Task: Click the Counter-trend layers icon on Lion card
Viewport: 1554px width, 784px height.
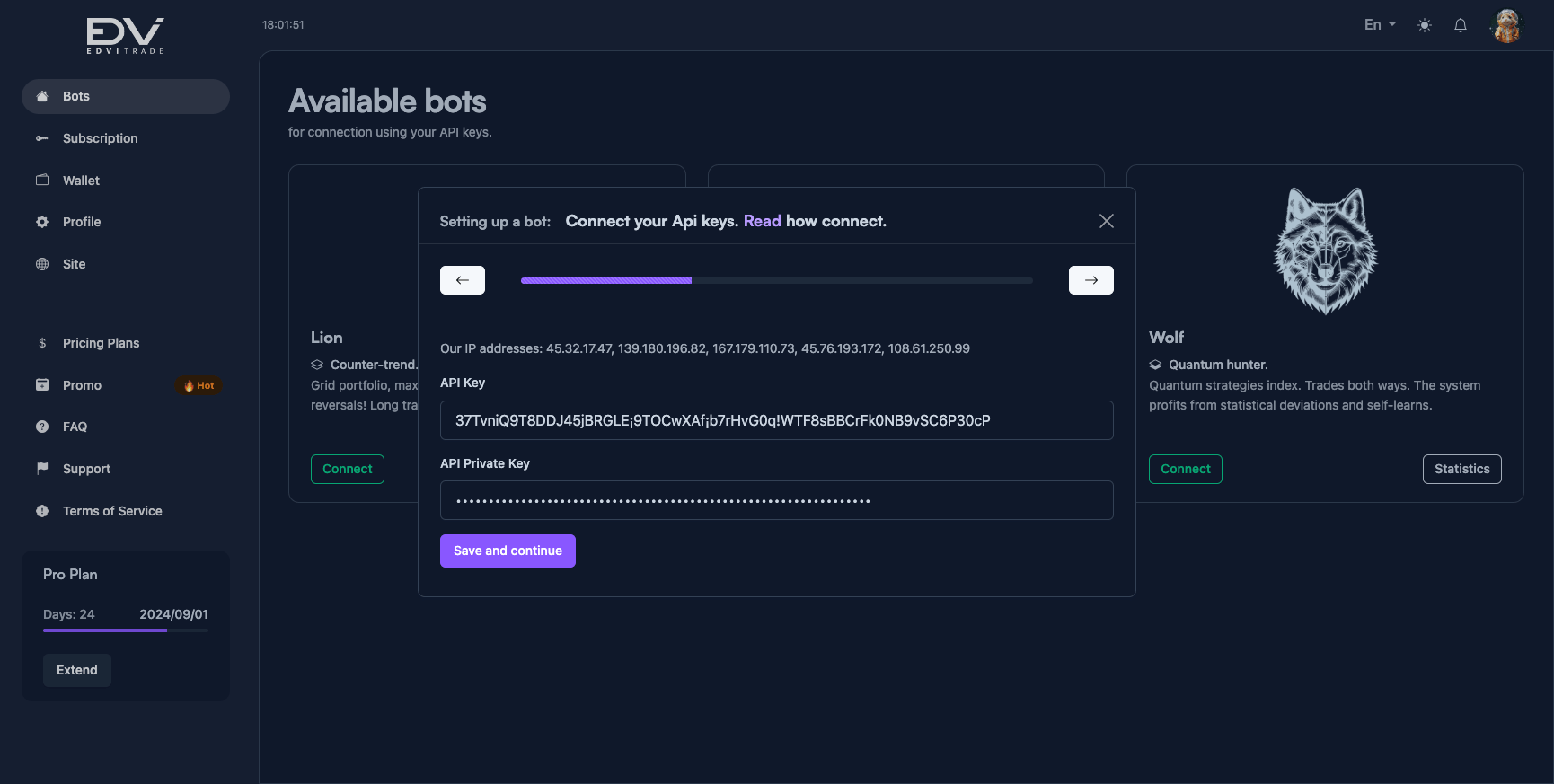Action: (x=317, y=365)
